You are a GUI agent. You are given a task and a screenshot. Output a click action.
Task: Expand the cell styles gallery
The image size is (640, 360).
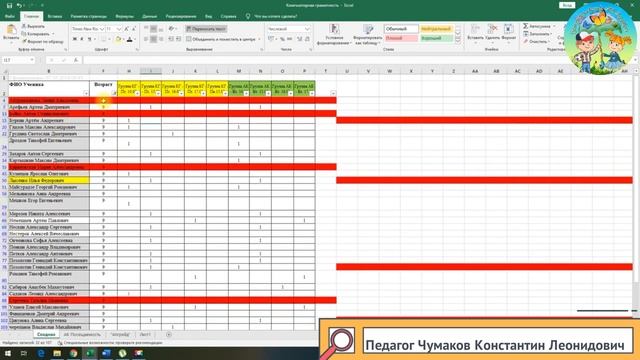pyautogui.click(x=458, y=40)
